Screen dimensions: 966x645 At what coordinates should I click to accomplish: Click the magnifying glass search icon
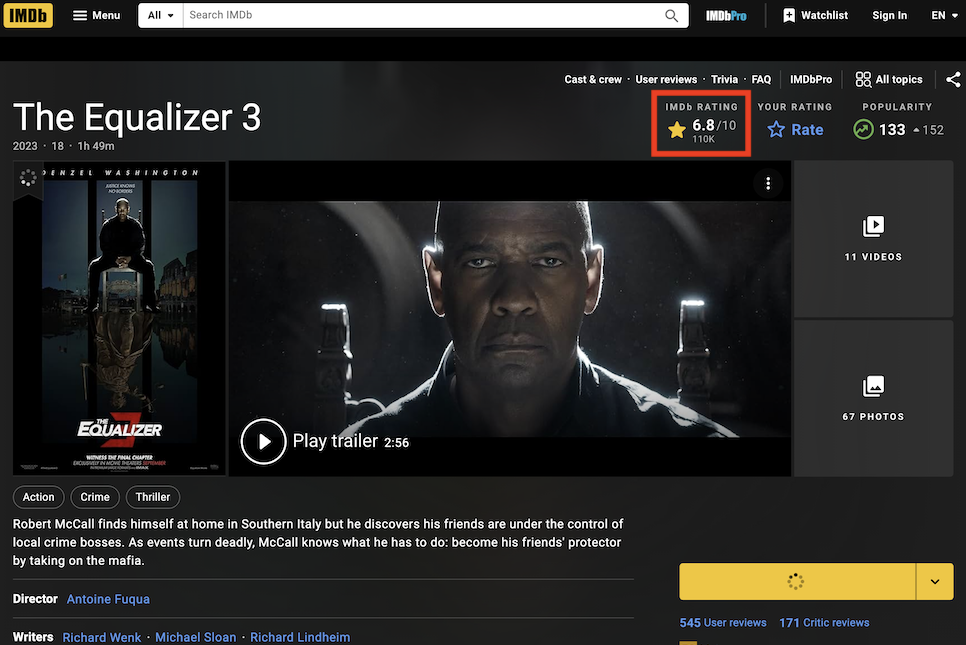pos(672,15)
